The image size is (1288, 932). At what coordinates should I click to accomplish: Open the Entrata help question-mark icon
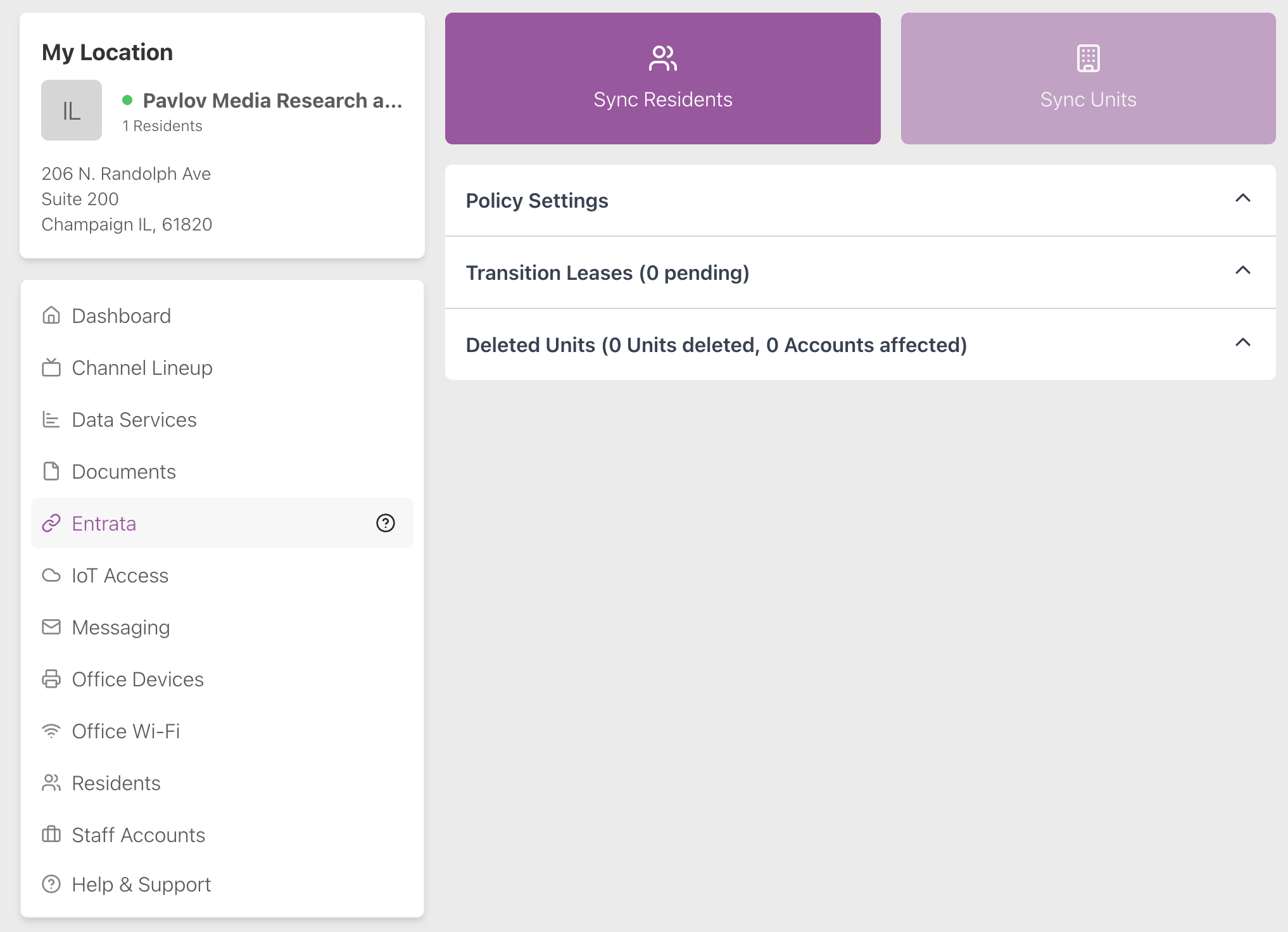click(386, 523)
